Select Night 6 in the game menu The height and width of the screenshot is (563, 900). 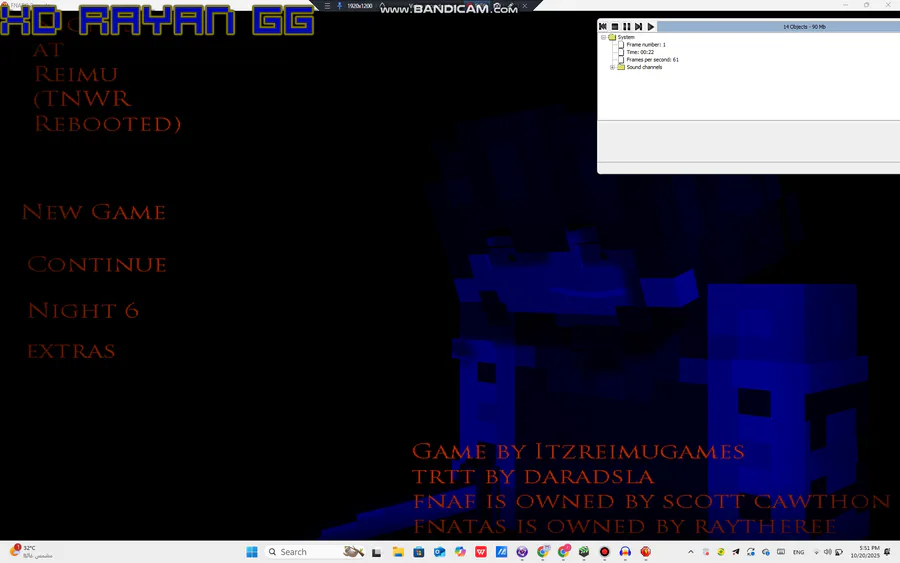[83, 310]
